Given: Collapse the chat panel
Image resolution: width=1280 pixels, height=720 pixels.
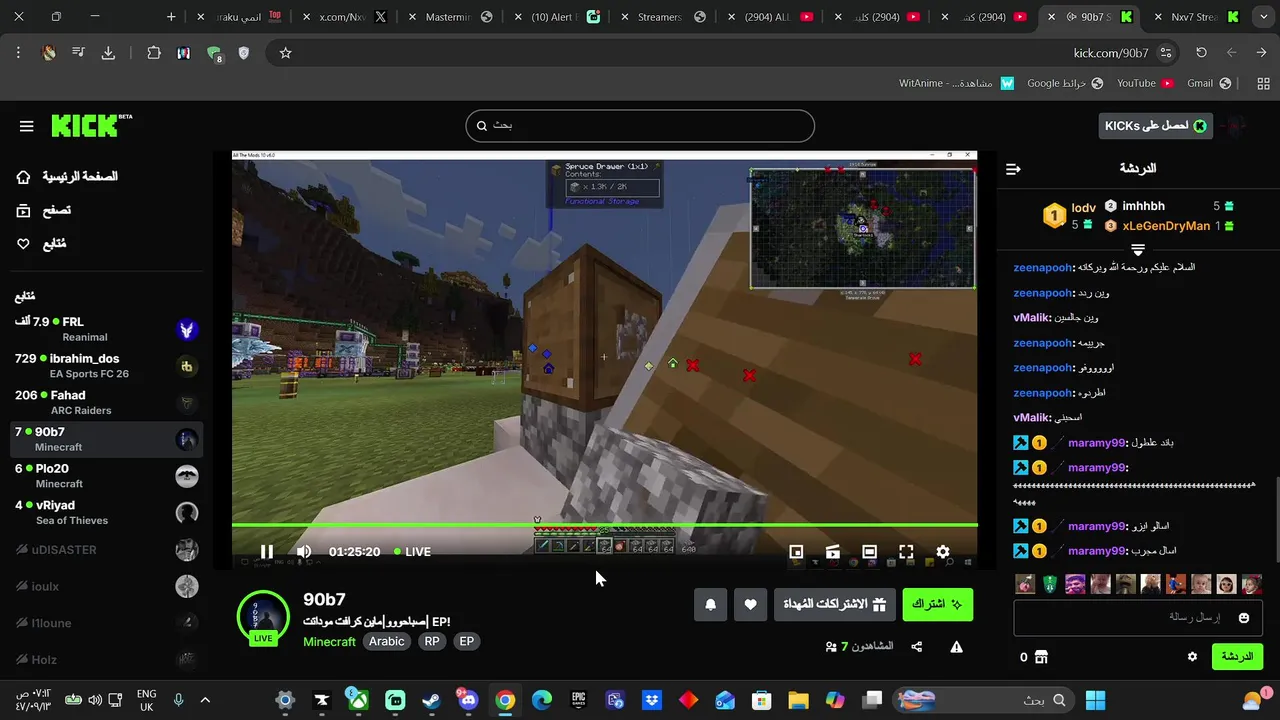Looking at the screenshot, I should click(x=1013, y=169).
